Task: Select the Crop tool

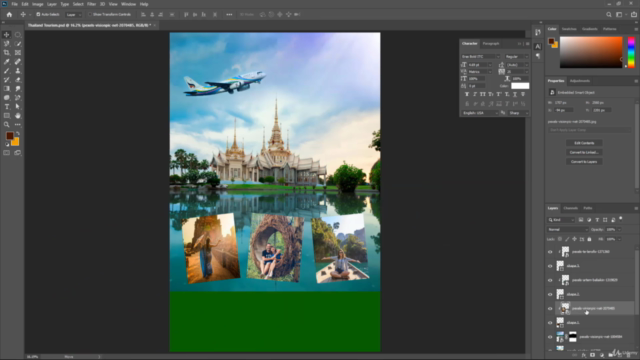Action: point(7,53)
